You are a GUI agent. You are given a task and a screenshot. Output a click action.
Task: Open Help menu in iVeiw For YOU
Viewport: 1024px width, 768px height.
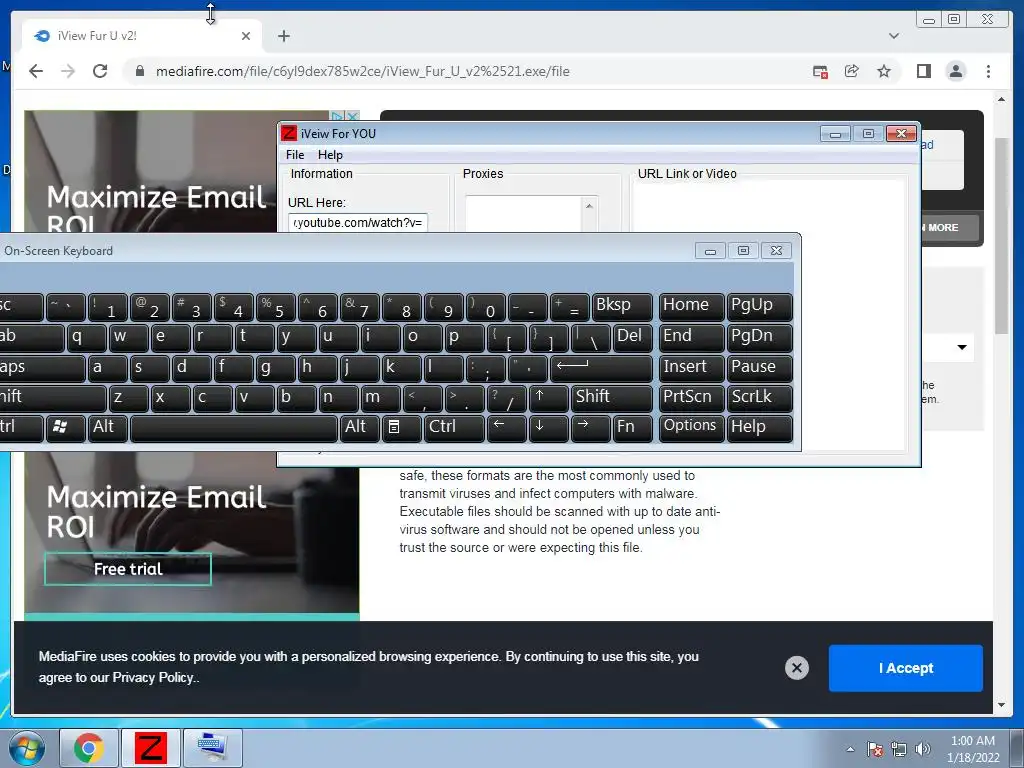(330, 155)
